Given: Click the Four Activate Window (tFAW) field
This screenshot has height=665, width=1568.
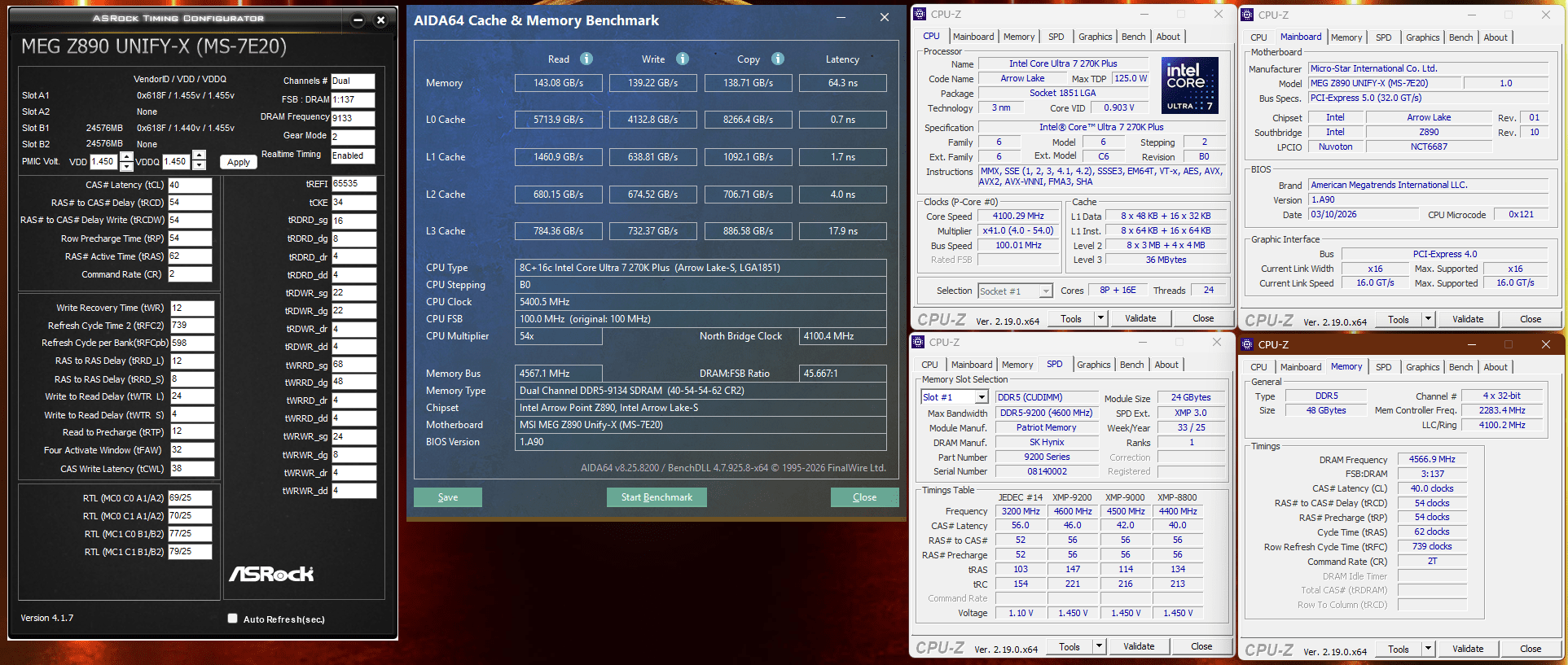Looking at the screenshot, I should (x=192, y=449).
